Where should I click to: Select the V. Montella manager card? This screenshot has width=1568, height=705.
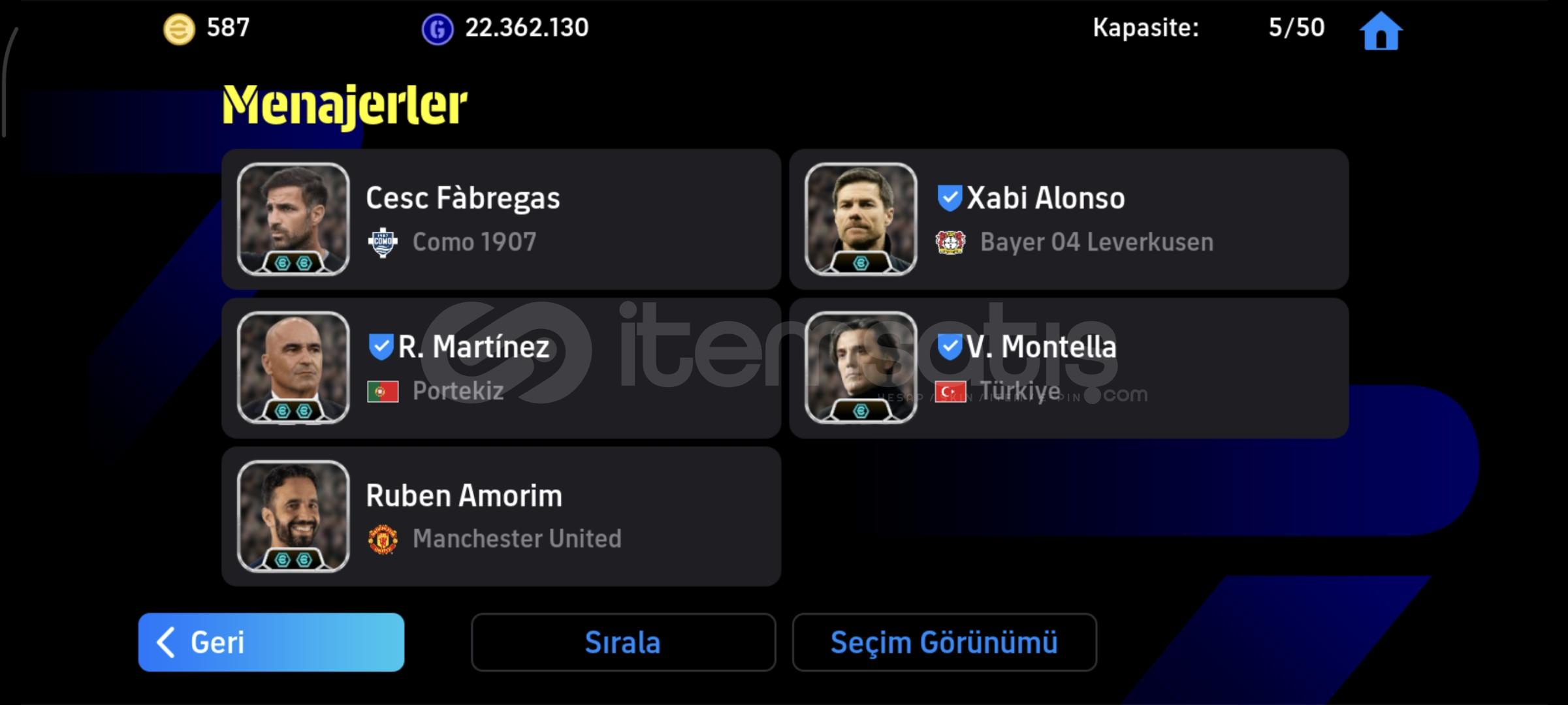(1069, 368)
